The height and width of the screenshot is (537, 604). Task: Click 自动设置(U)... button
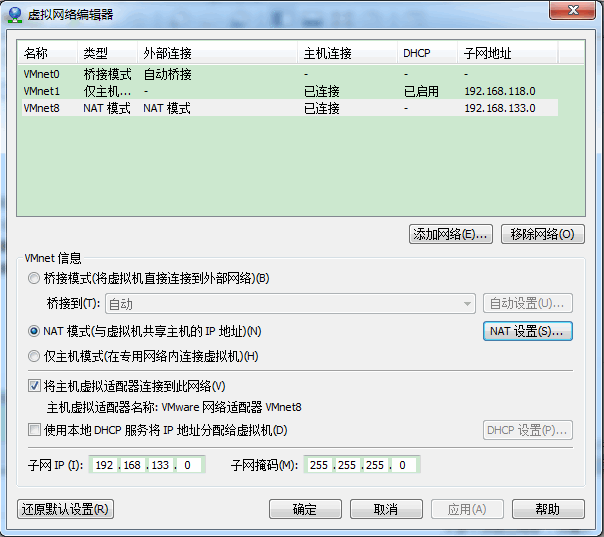click(528, 304)
